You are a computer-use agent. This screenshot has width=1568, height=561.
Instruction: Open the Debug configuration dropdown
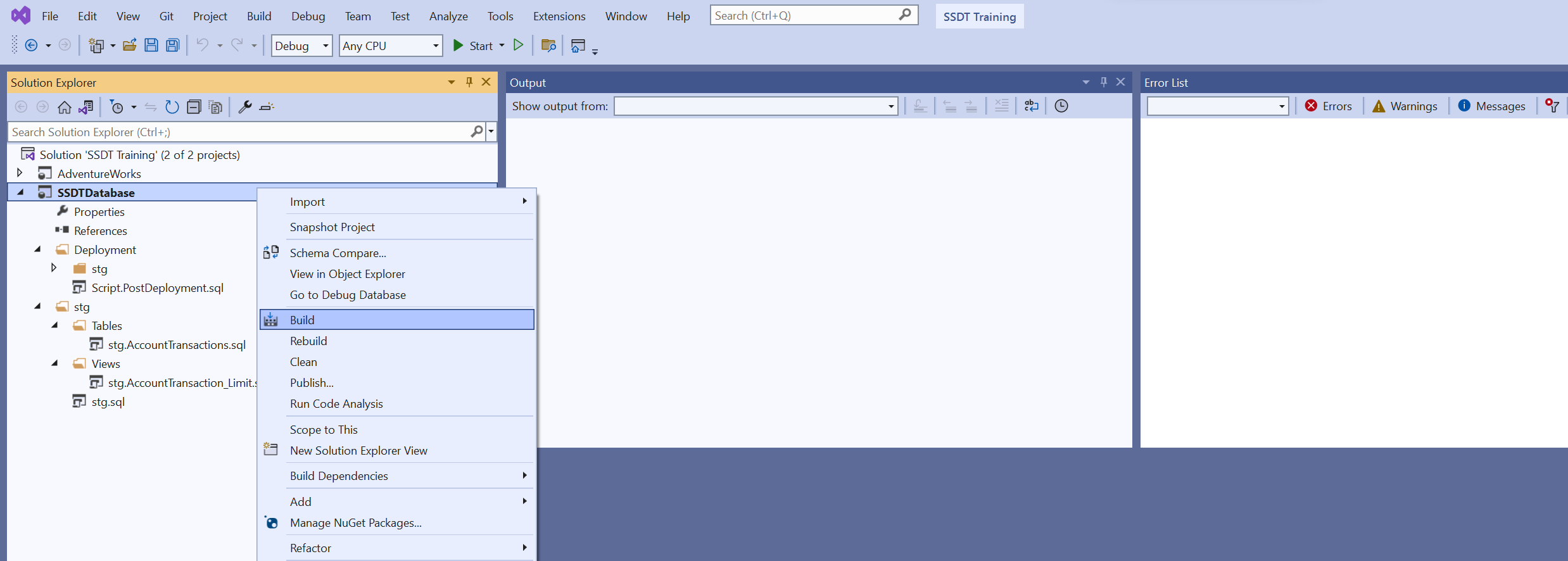(x=301, y=46)
